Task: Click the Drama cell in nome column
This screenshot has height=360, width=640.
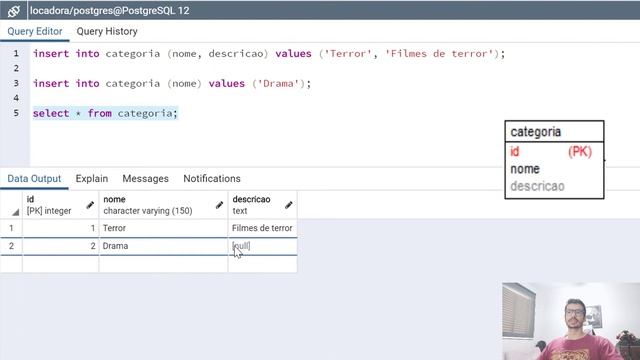Action: click(x=163, y=246)
